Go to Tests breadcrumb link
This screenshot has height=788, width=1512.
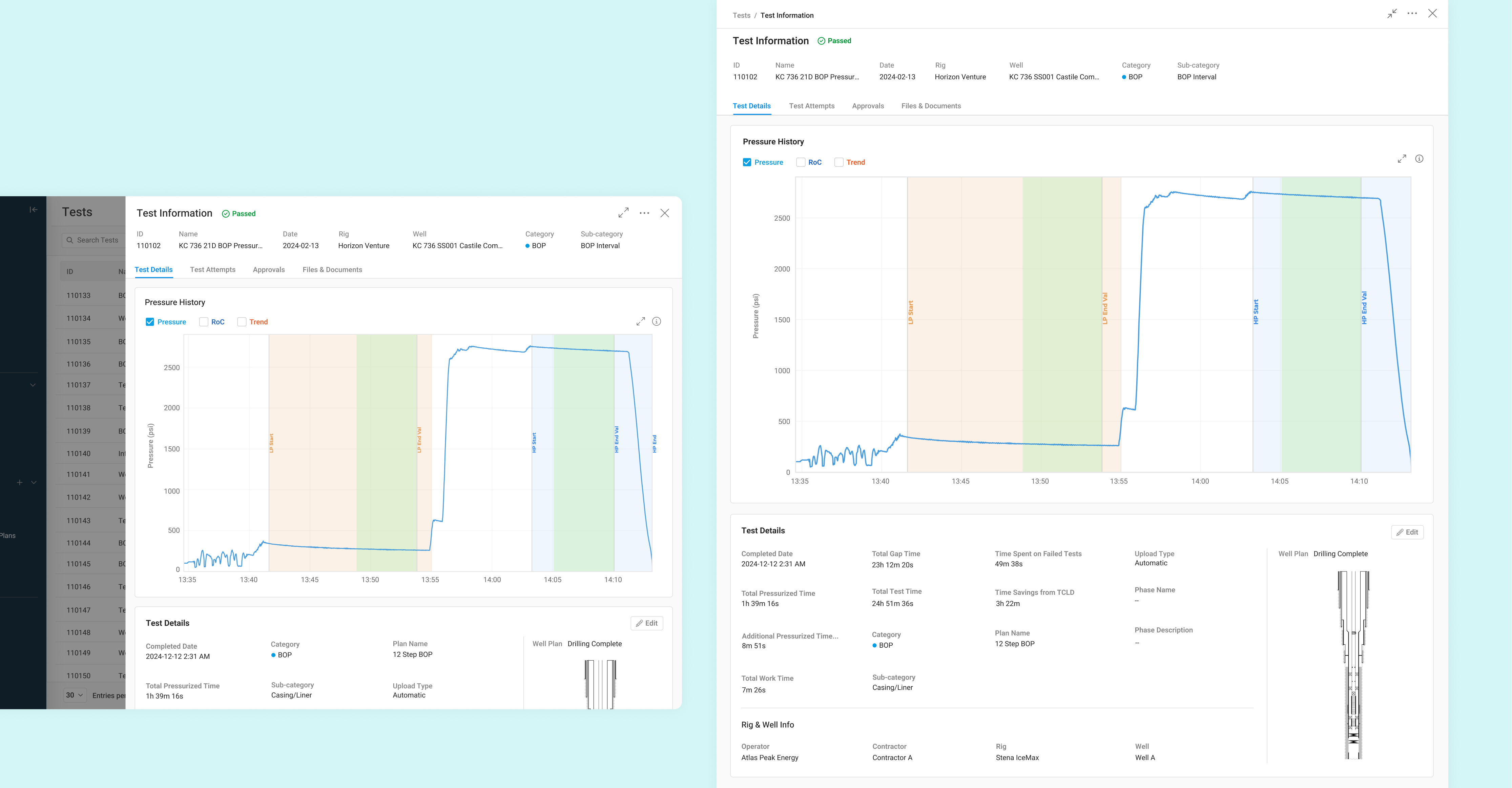point(741,15)
